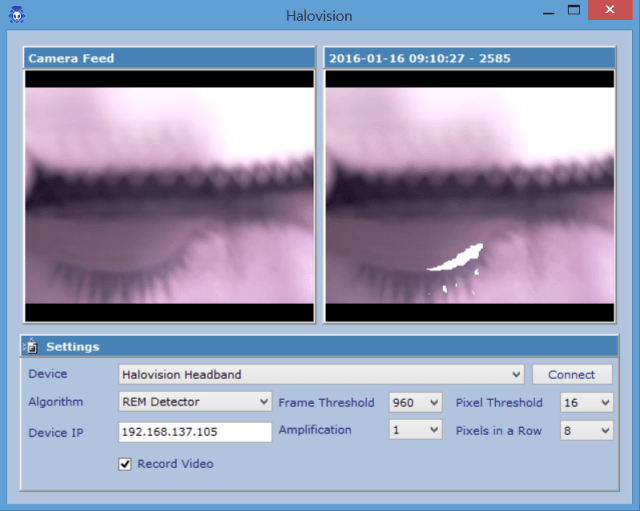Click into the Device IP address field
The width and height of the screenshot is (640, 511).
pyautogui.click(x=194, y=431)
